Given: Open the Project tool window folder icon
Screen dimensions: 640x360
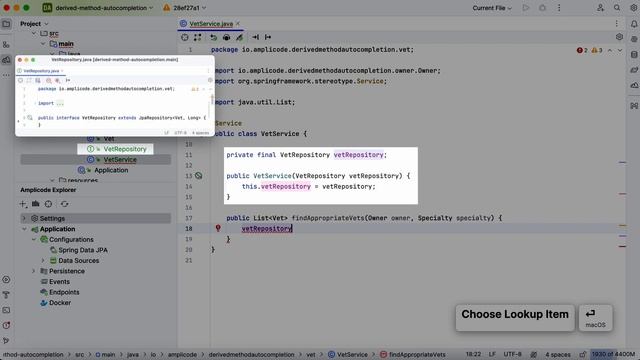Looking at the screenshot, I should pos(6,24).
